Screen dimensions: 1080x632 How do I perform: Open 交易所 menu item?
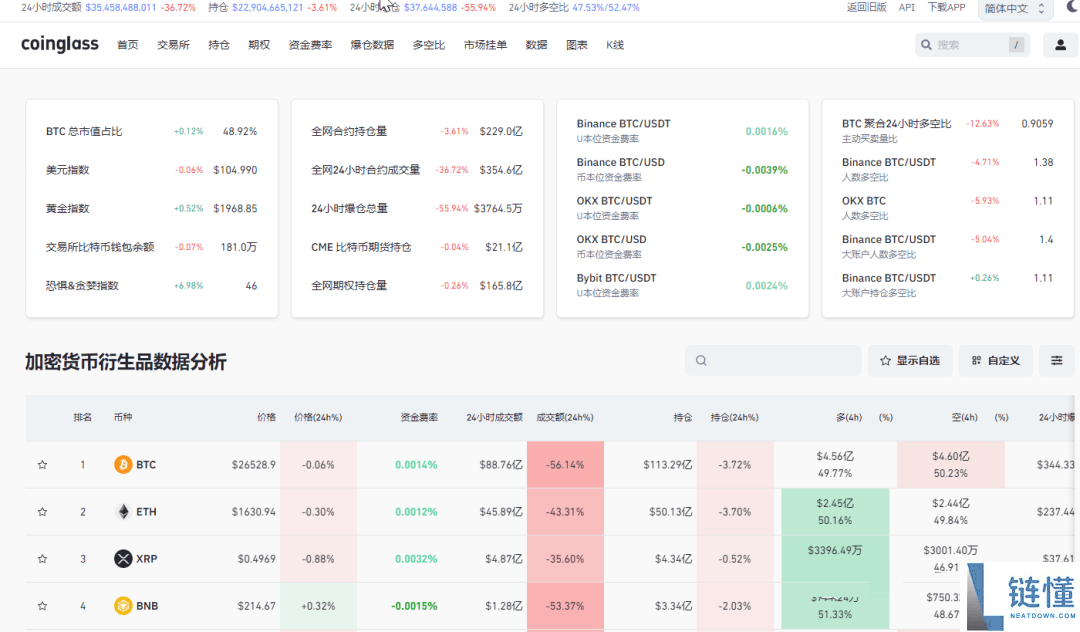(173, 45)
